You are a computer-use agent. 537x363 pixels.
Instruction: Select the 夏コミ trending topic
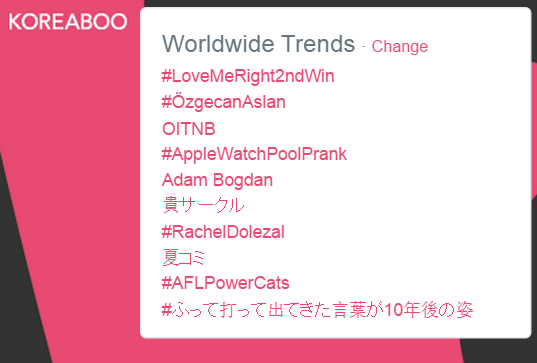183,258
